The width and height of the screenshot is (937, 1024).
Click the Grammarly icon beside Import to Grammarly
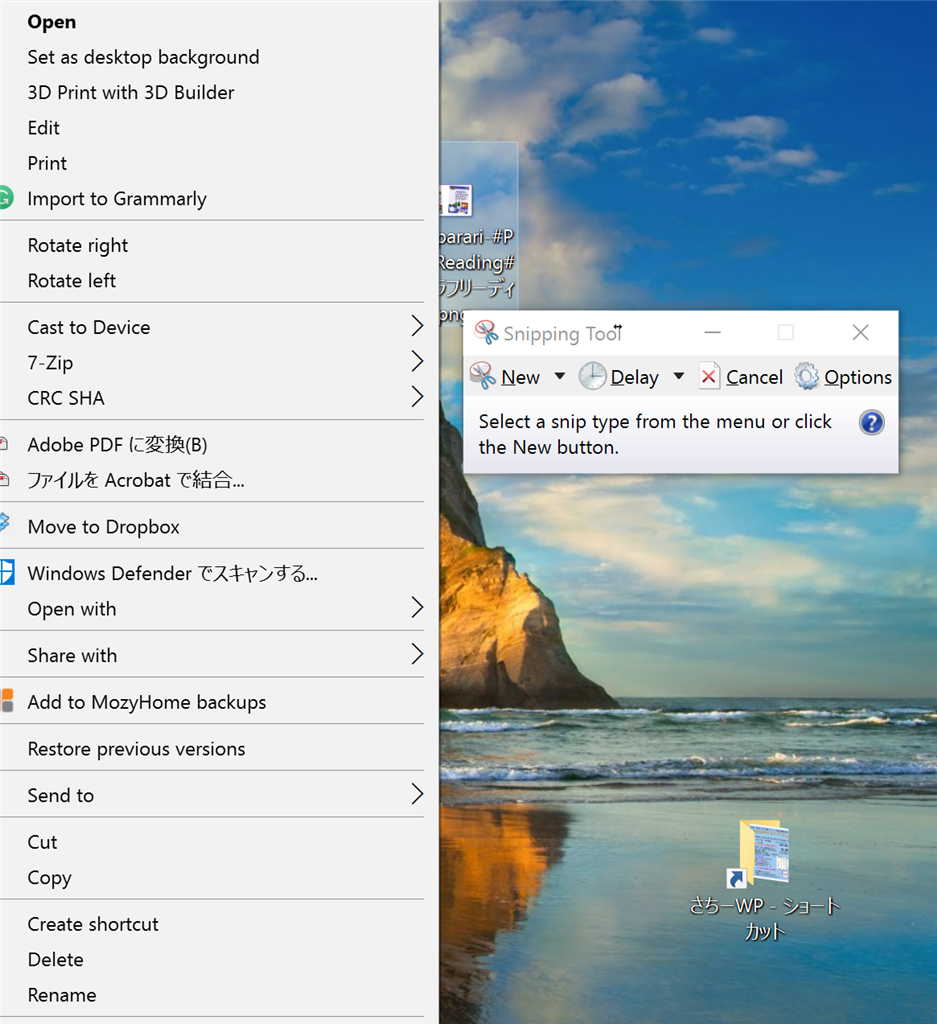(6, 198)
